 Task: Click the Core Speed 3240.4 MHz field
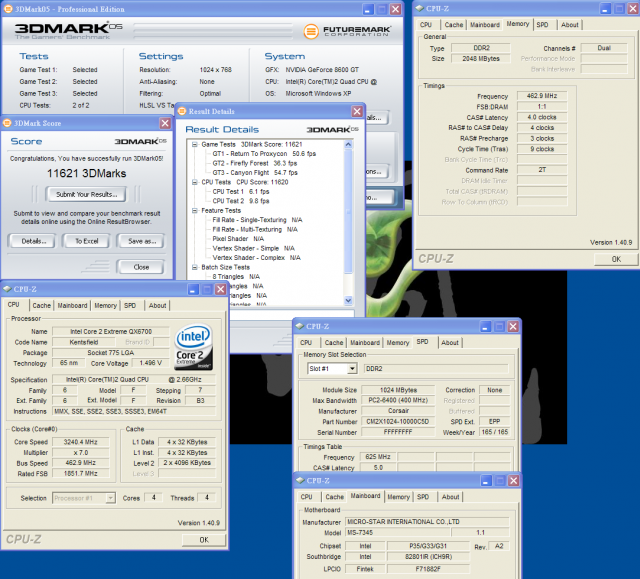click(x=80, y=442)
